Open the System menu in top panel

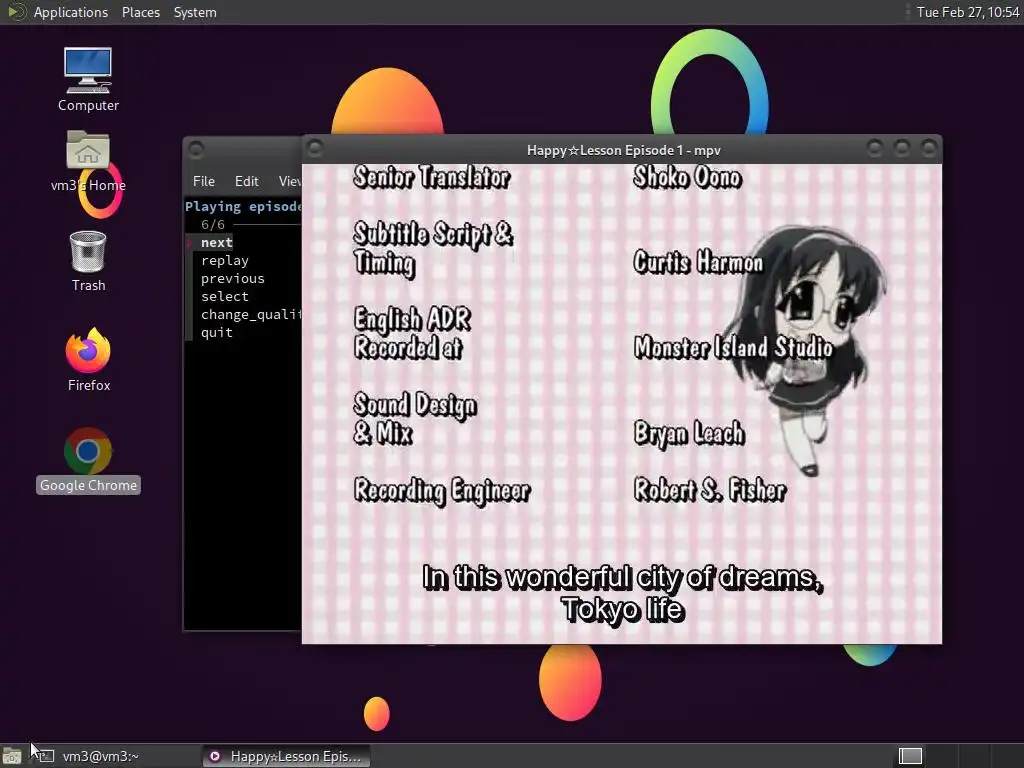(x=195, y=12)
